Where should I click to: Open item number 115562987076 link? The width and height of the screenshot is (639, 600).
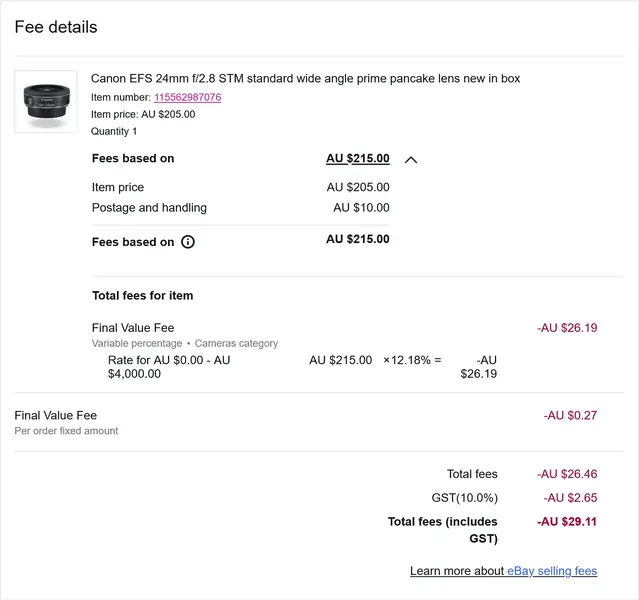[x=187, y=97]
